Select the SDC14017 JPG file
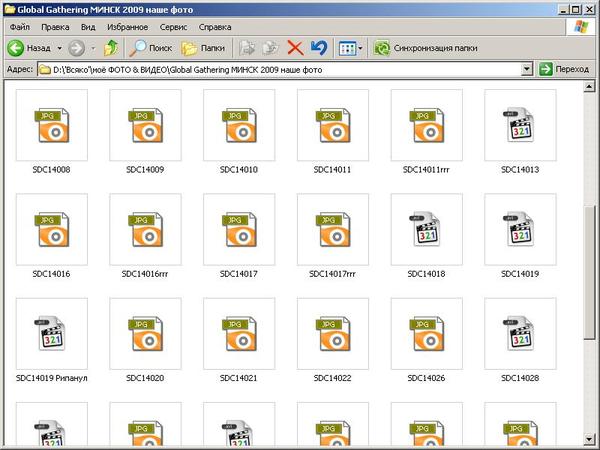The width and height of the screenshot is (600, 450). (239, 236)
